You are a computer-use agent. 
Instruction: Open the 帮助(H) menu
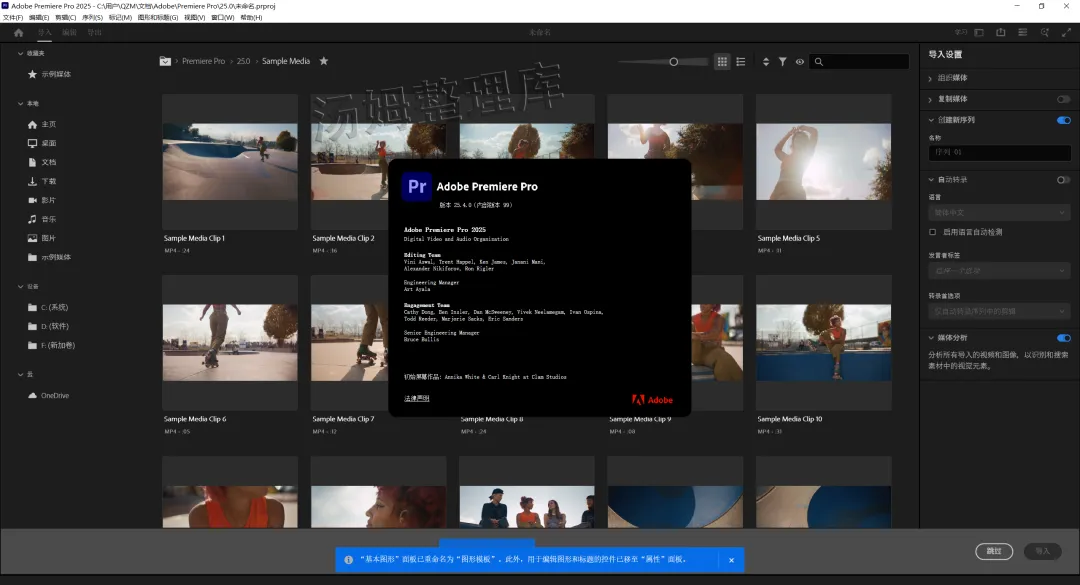tap(251, 17)
